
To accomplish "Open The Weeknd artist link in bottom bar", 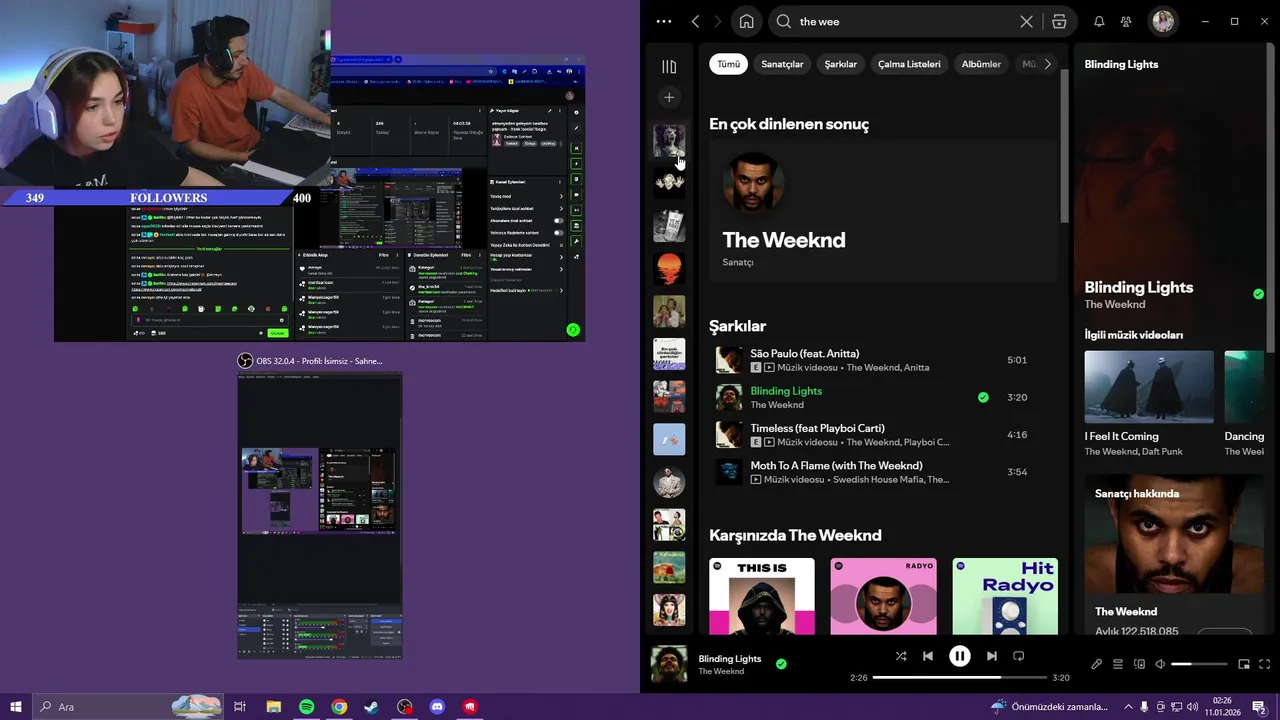I will 721,671.
